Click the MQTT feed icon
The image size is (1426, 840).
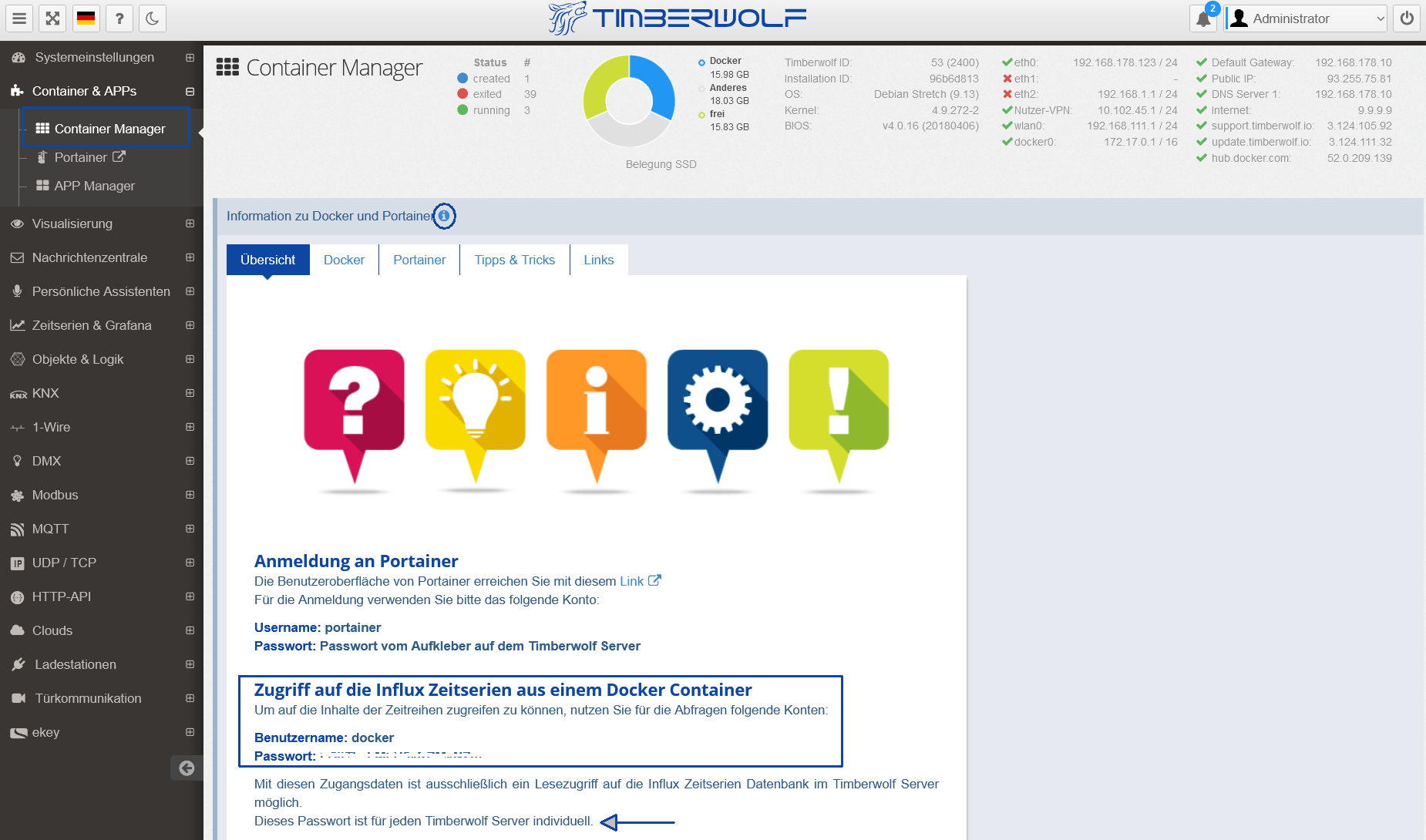click(18, 529)
